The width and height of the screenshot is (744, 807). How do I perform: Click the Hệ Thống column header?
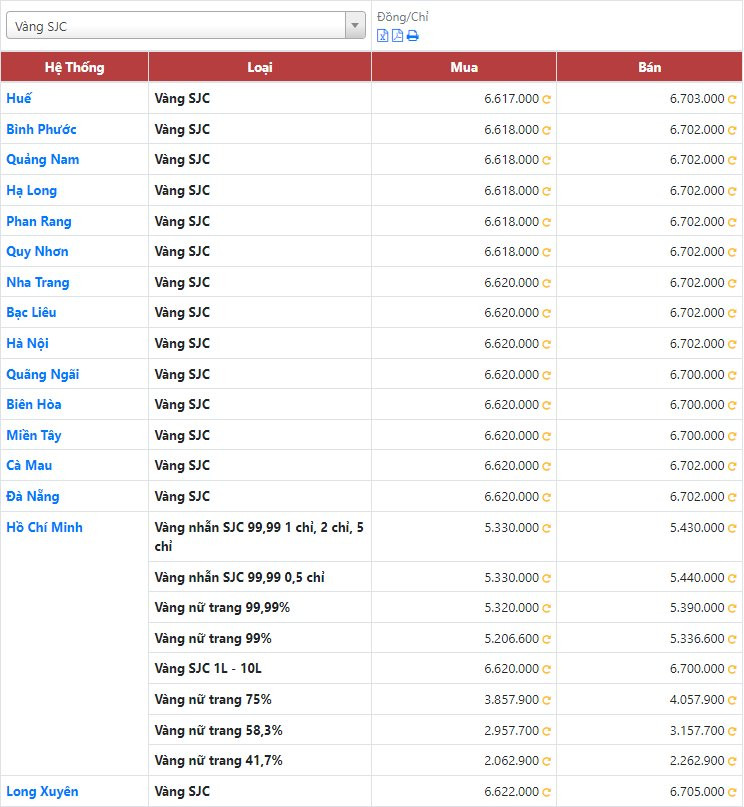click(75, 67)
